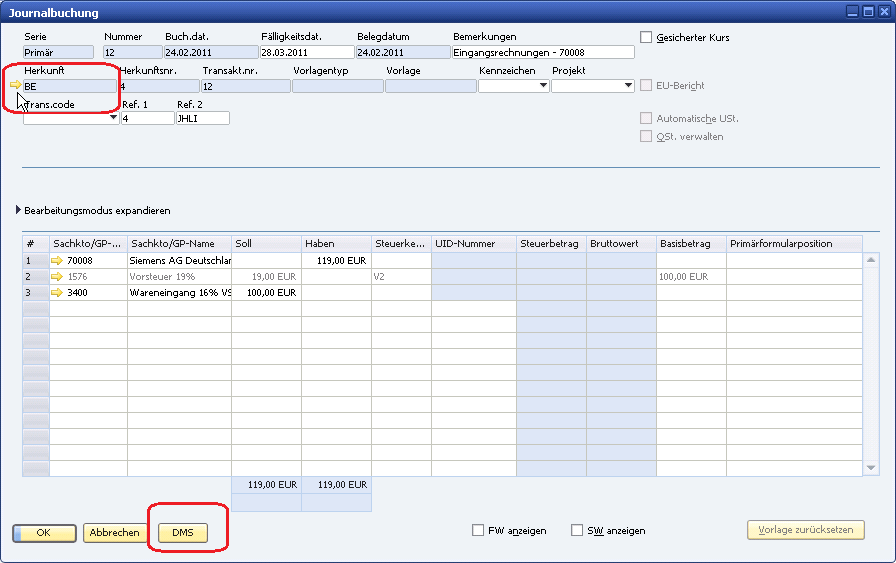Click the Abbrechen button
The width and height of the screenshot is (896, 563).
[114, 533]
